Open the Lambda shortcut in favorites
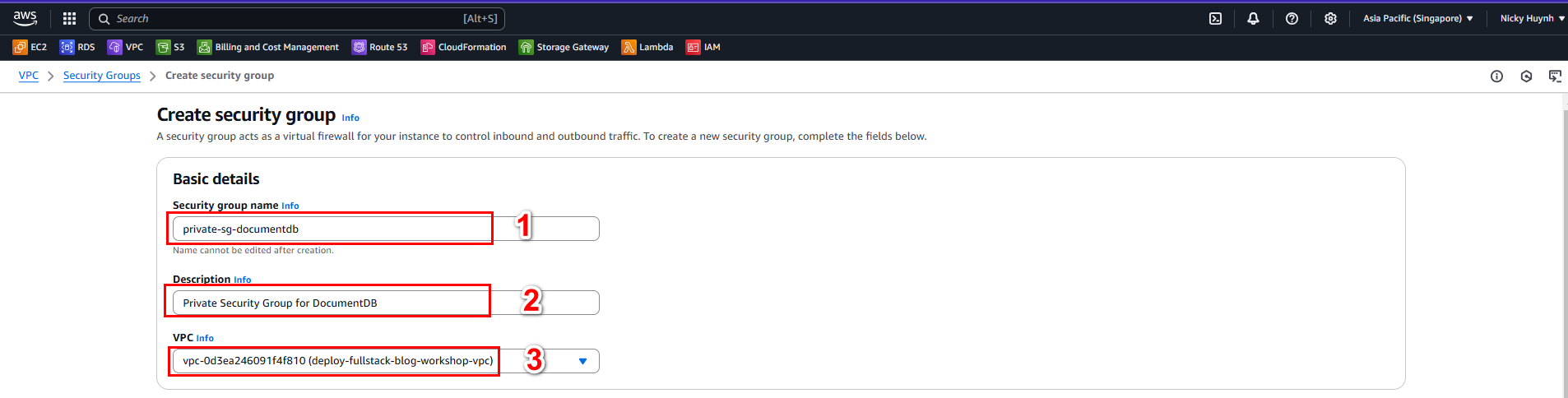Viewport: 1568px width, 398px height. tap(647, 47)
